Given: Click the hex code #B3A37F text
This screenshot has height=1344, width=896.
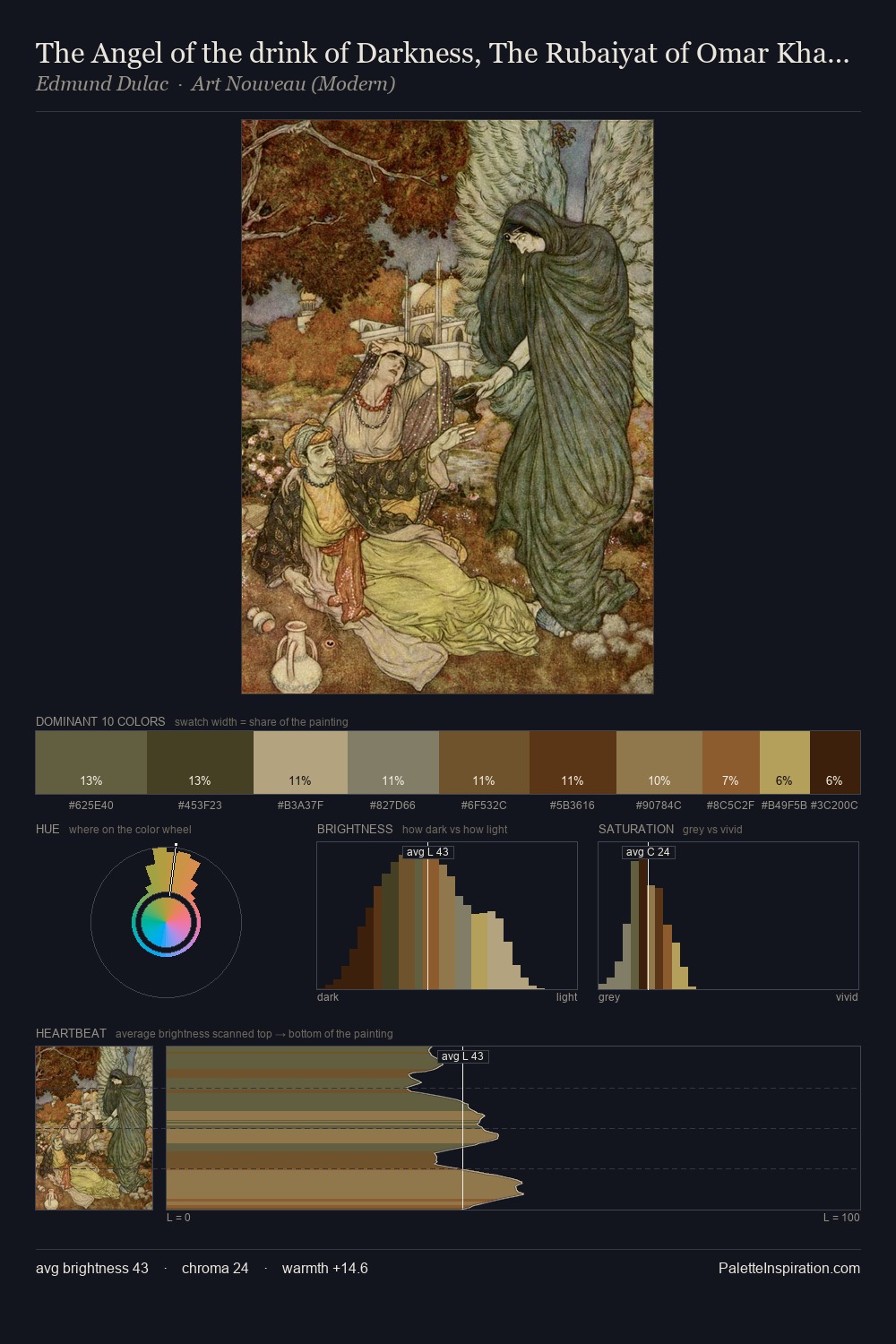Looking at the screenshot, I should coord(300,805).
